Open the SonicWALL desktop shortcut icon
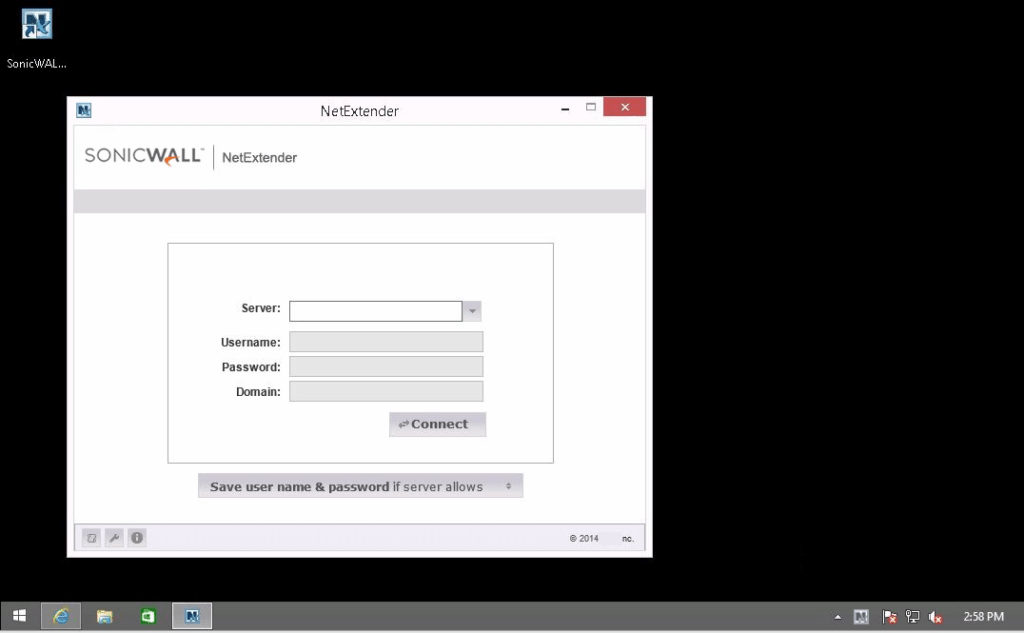The width and height of the screenshot is (1024, 633). pyautogui.click(x=37, y=25)
